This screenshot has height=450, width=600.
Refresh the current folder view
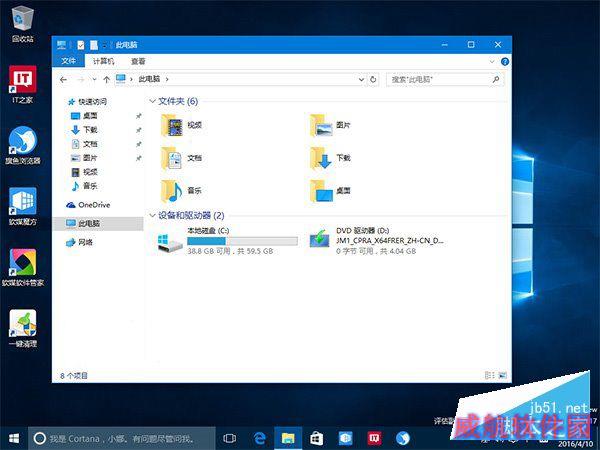[373, 80]
